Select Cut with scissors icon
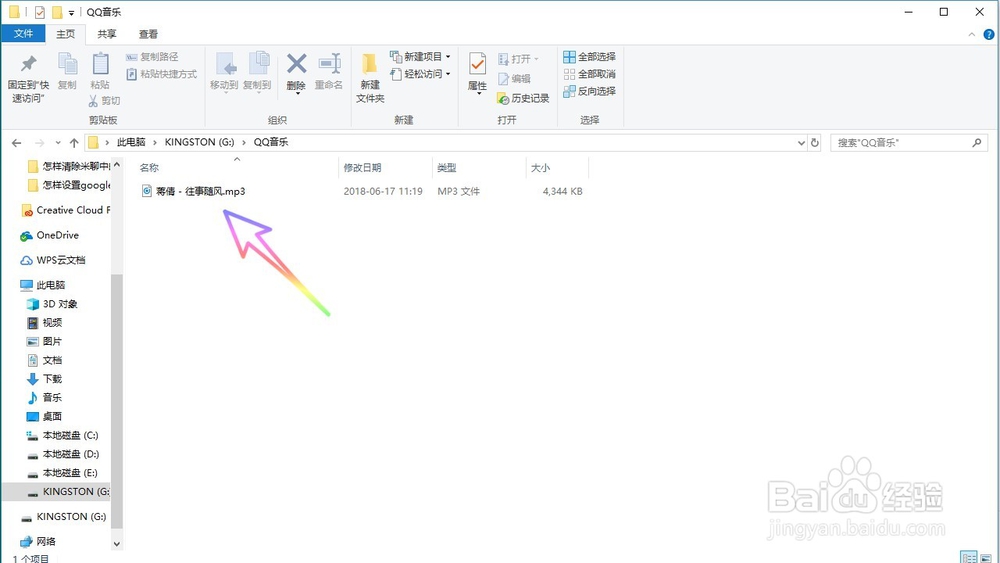The image size is (1000, 563). [105, 101]
